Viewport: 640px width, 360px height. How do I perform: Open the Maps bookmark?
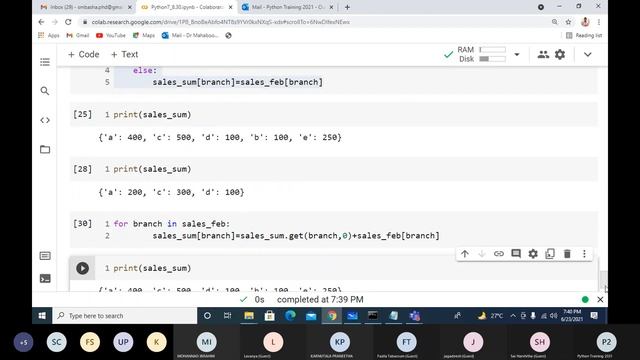point(144,36)
